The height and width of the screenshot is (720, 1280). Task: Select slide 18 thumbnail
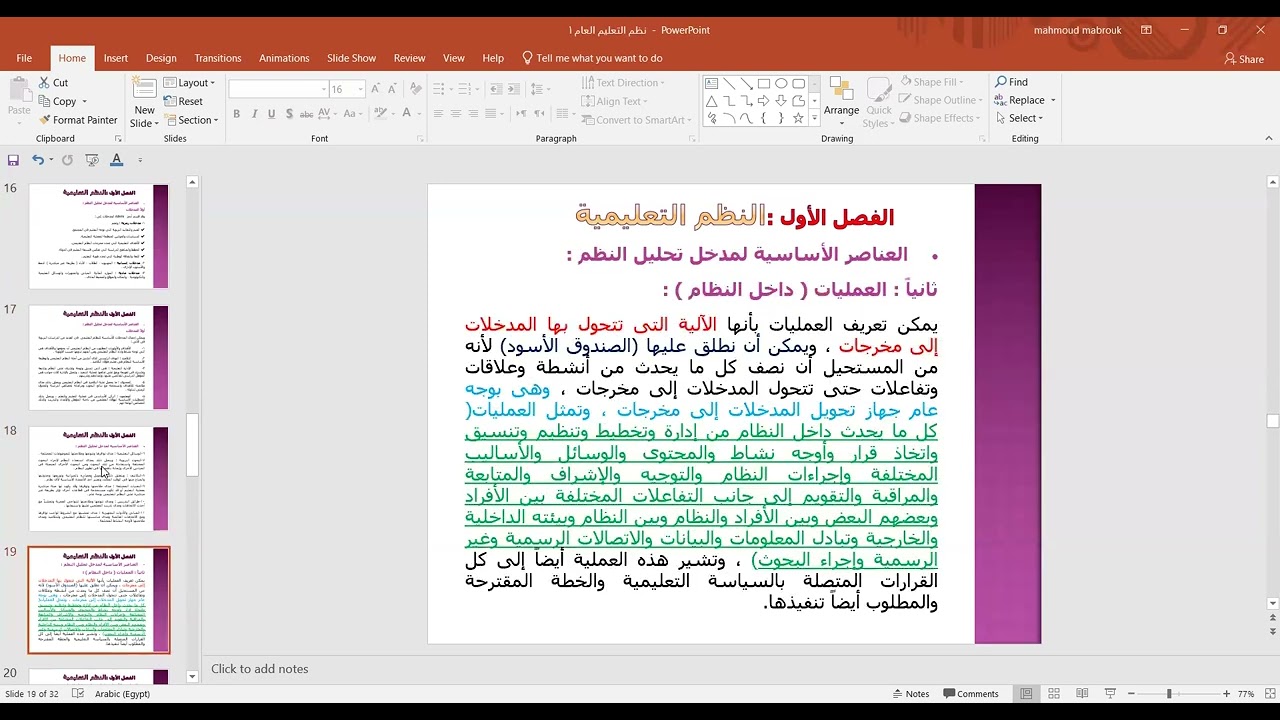click(x=98, y=478)
